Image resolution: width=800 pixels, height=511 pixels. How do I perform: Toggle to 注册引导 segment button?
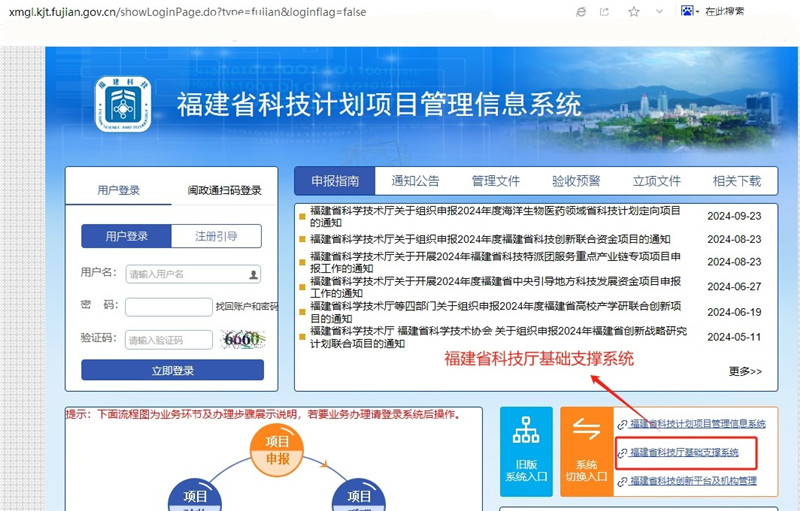216,236
